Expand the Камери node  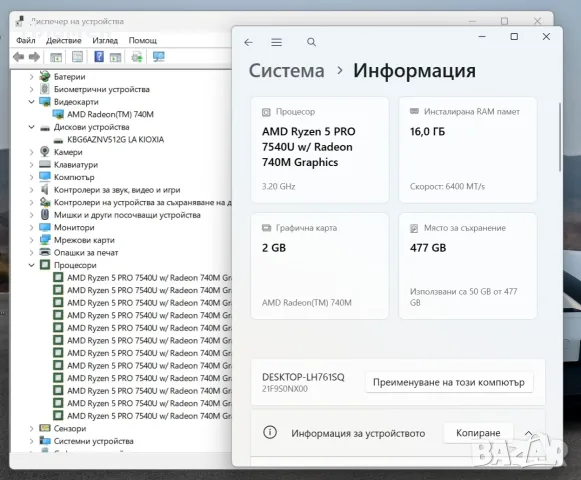31,152
